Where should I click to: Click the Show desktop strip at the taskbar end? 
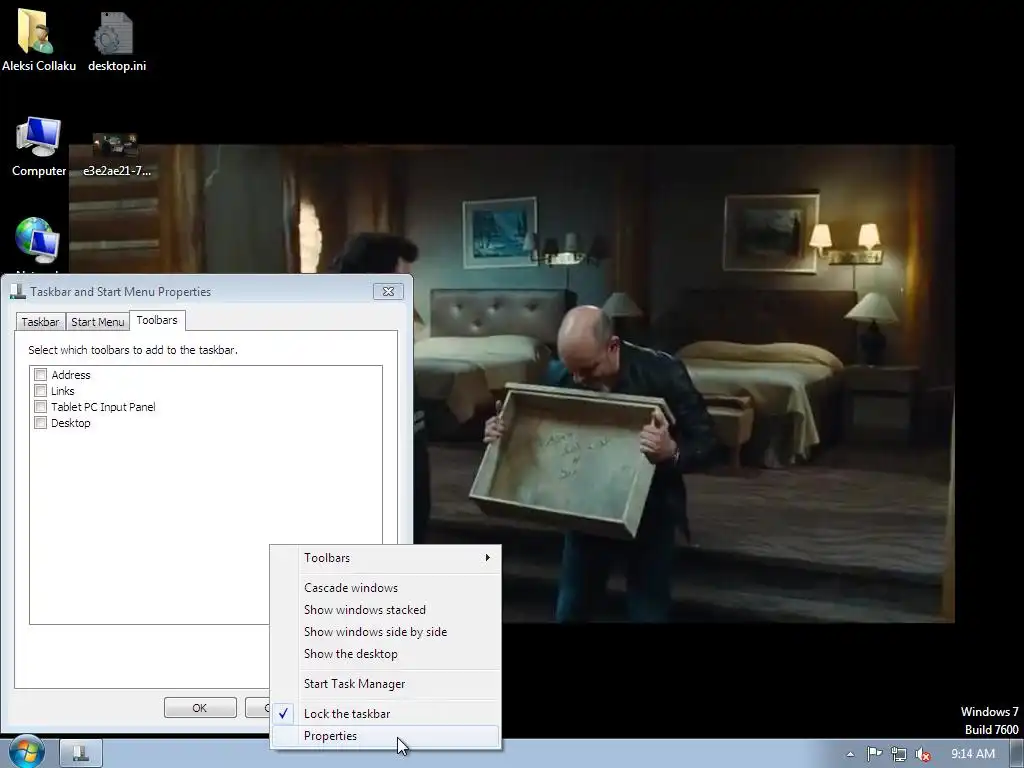tap(1016, 754)
